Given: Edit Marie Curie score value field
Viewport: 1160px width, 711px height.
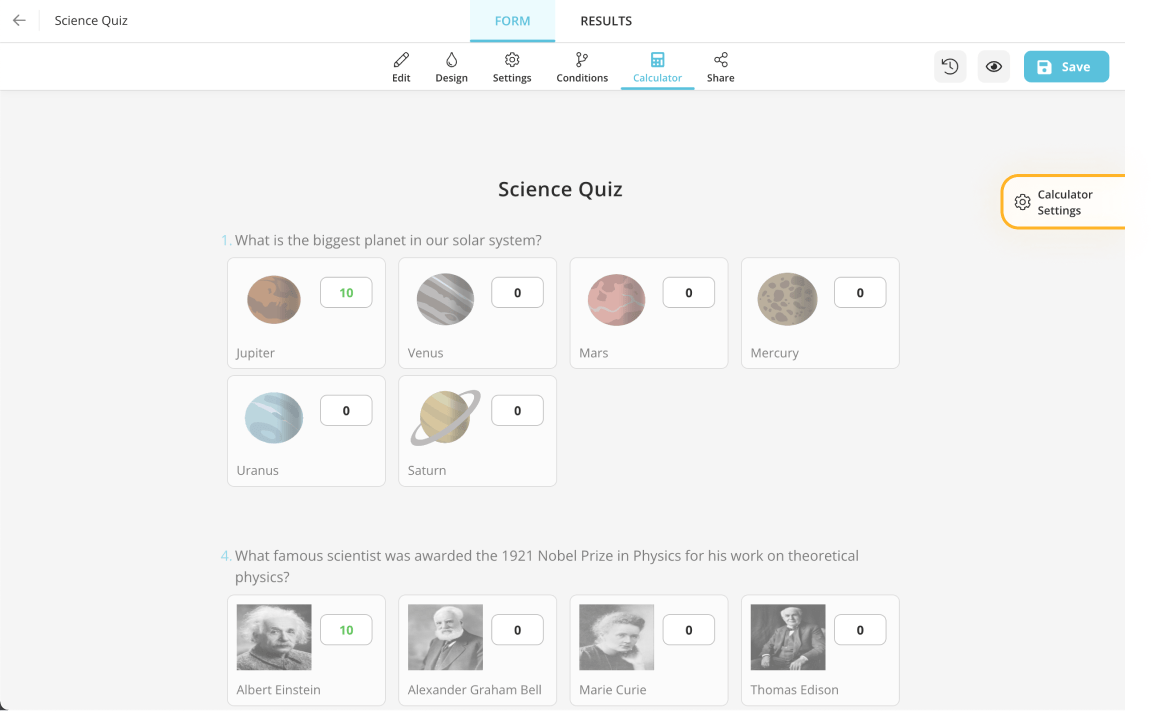Looking at the screenshot, I should [688, 630].
